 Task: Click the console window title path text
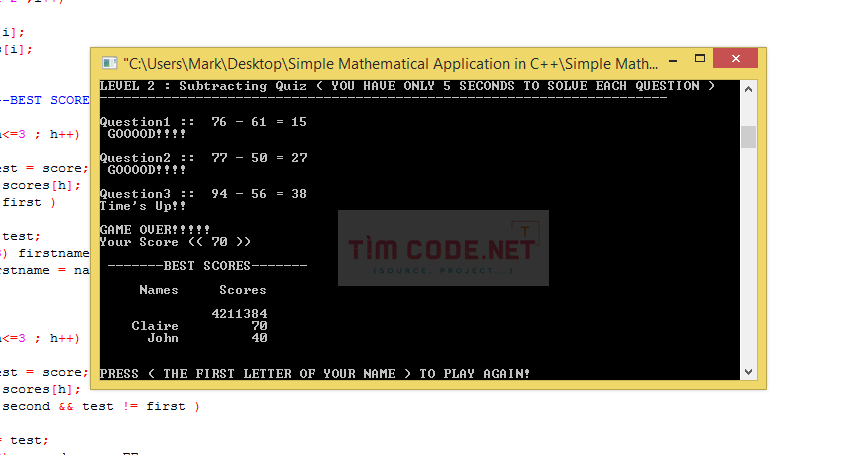391,64
